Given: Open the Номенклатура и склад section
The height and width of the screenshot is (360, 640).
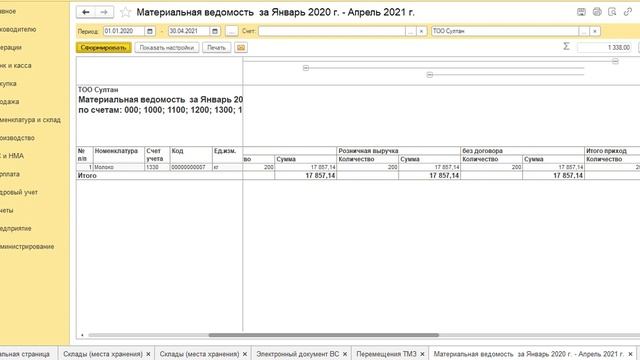Looking at the screenshot, I should 30,120.
